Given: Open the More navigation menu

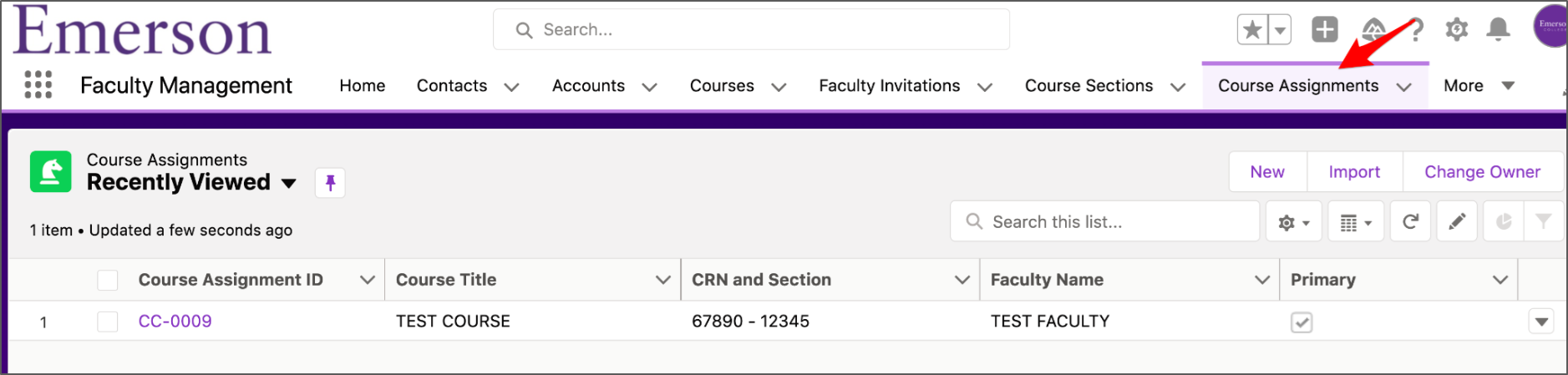Looking at the screenshot, I should coord(1479,85).
